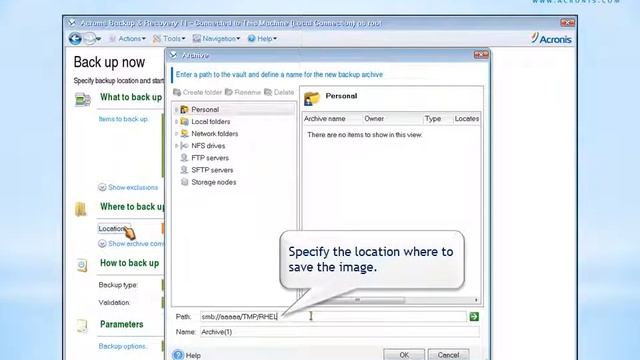
Task: Click the What to back up icon
Action: tap(82, 99)
